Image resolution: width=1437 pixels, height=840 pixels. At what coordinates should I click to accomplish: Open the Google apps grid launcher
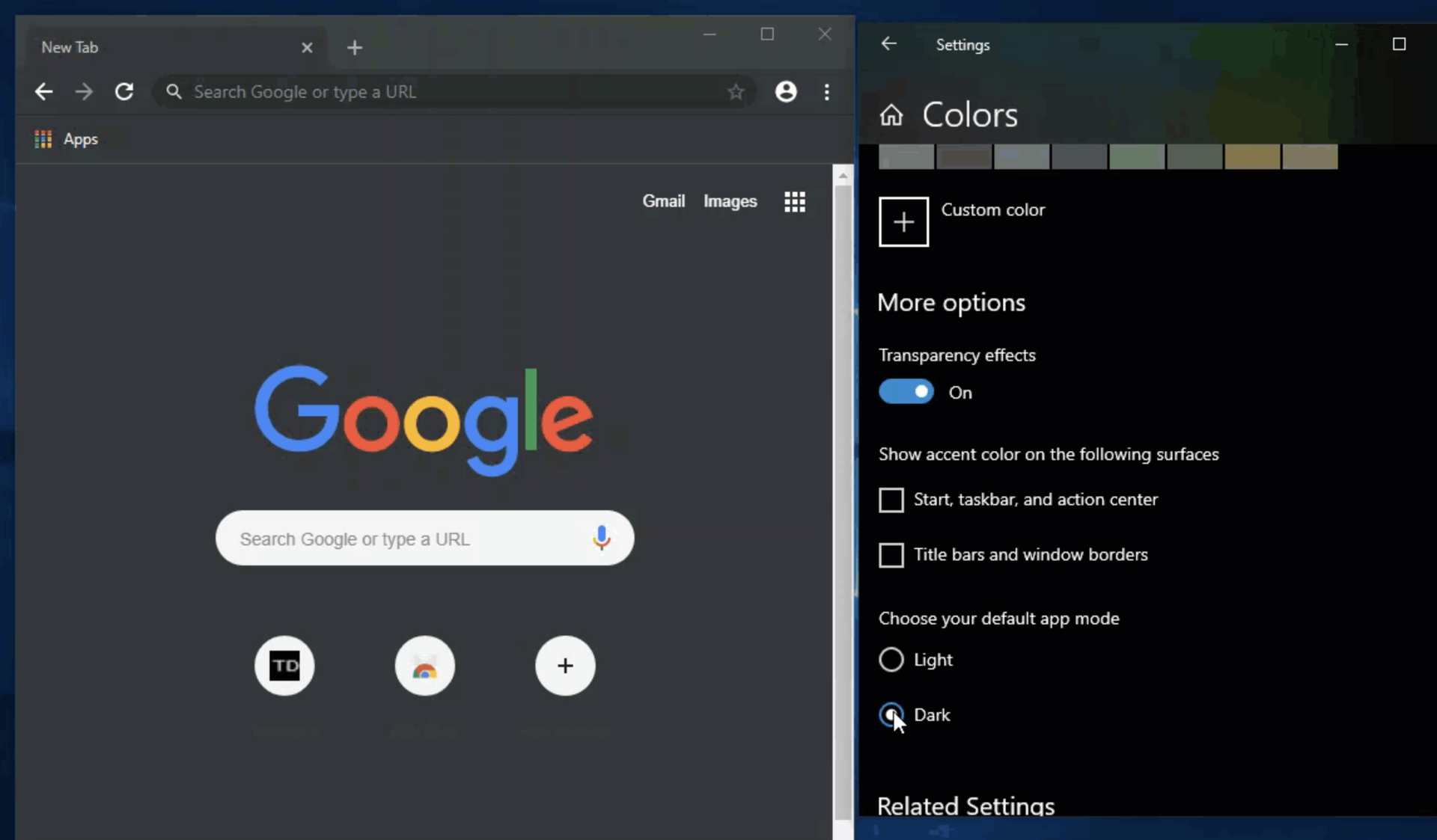point(795,202)
